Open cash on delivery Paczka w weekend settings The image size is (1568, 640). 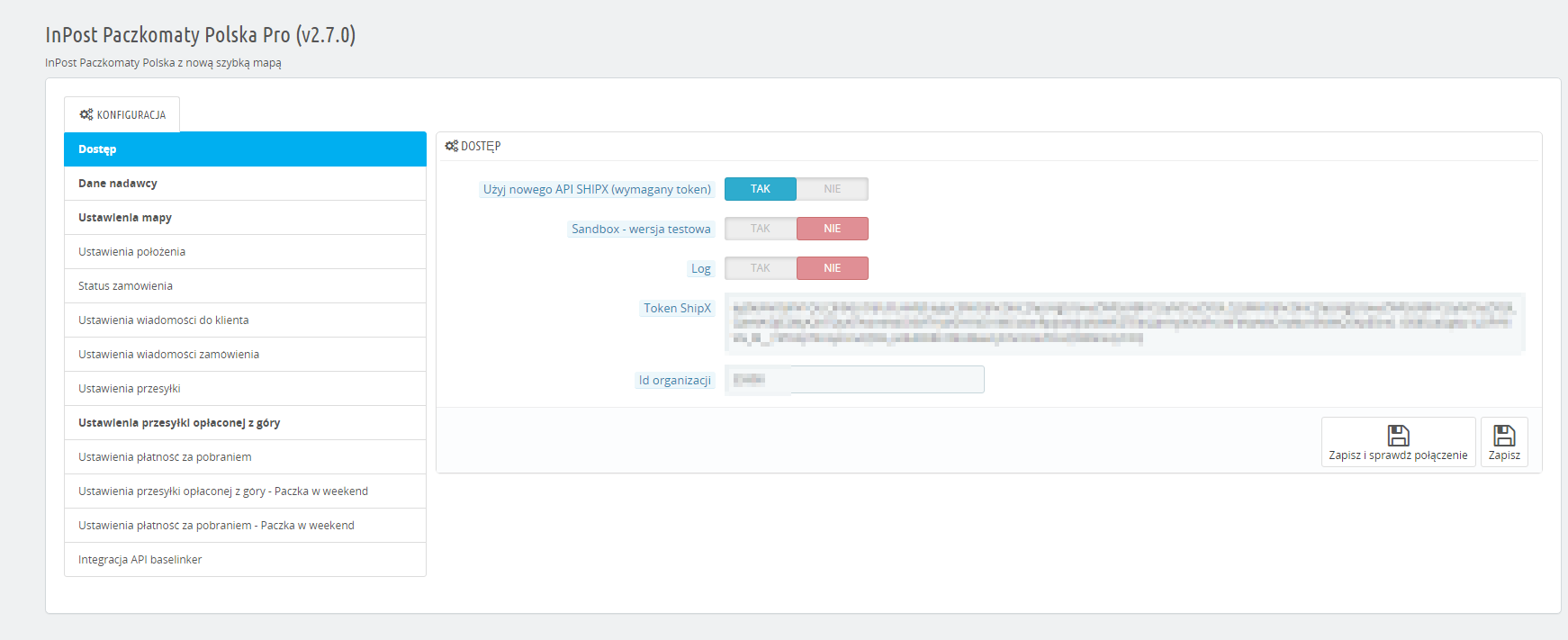tap(245, 526)
